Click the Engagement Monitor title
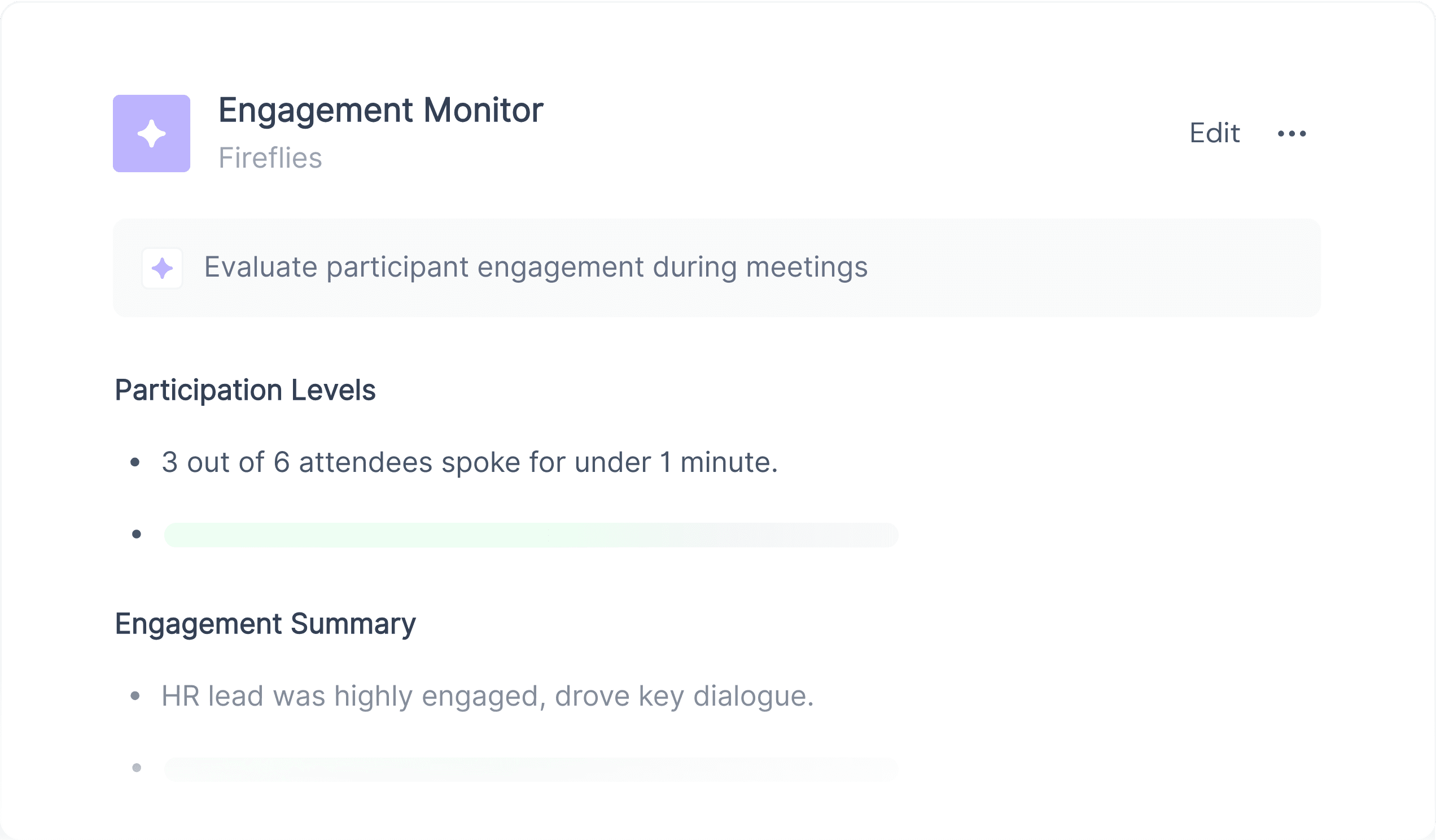Screen dimensions: 1436x840 pos(380,110)
